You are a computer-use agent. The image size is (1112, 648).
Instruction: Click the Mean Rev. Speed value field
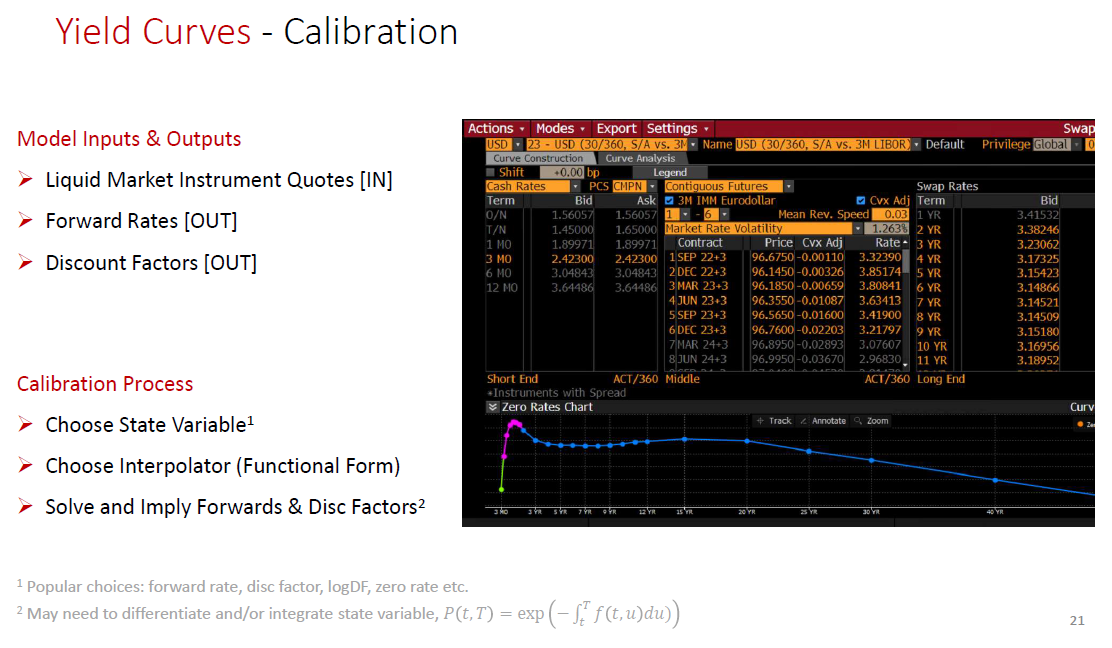point(891,214)
